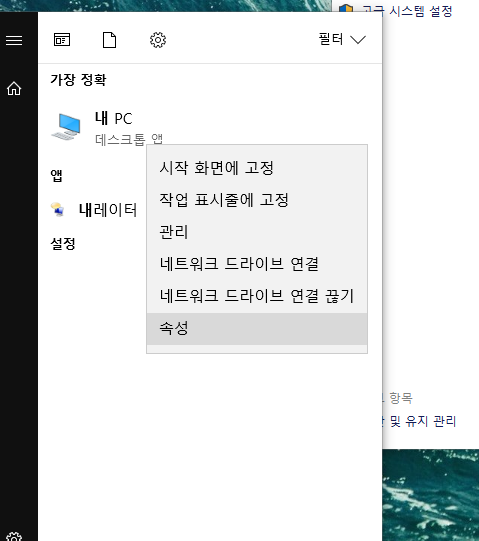The image size is (479, 541).
Task: Filter results by Apps icon
Action: click(62, 40)
